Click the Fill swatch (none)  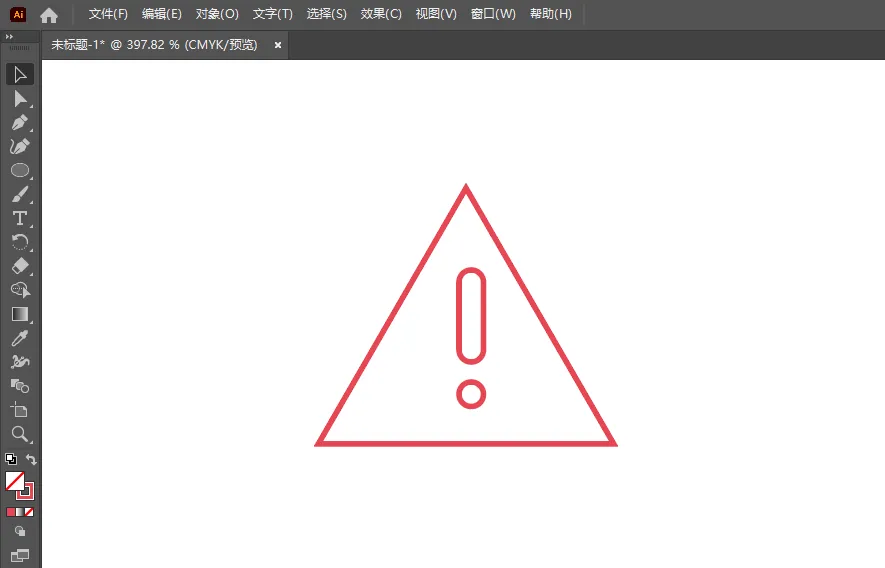click(x=14, y=480)
